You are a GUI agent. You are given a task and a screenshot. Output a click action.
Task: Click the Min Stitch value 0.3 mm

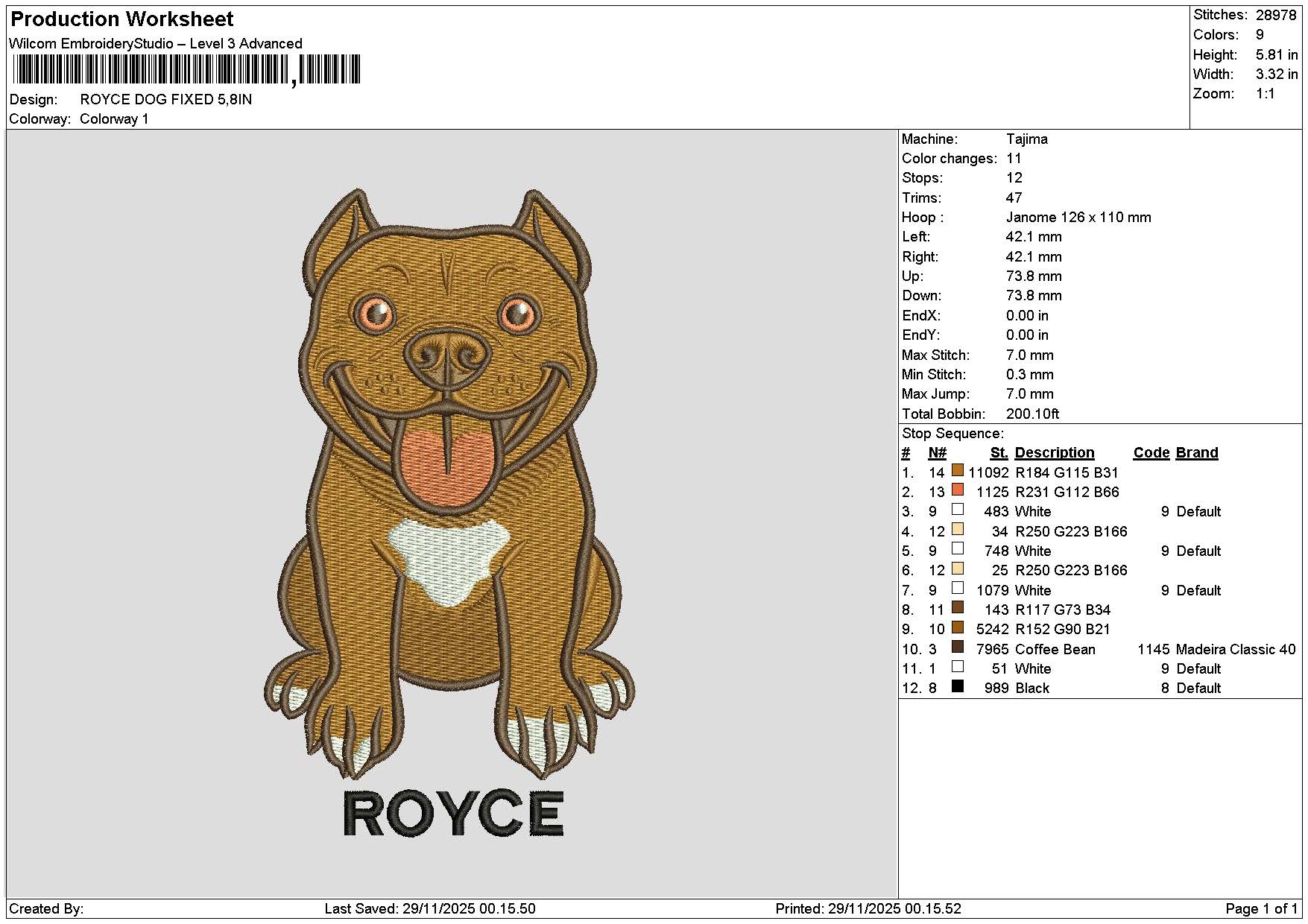[1030, 375]
